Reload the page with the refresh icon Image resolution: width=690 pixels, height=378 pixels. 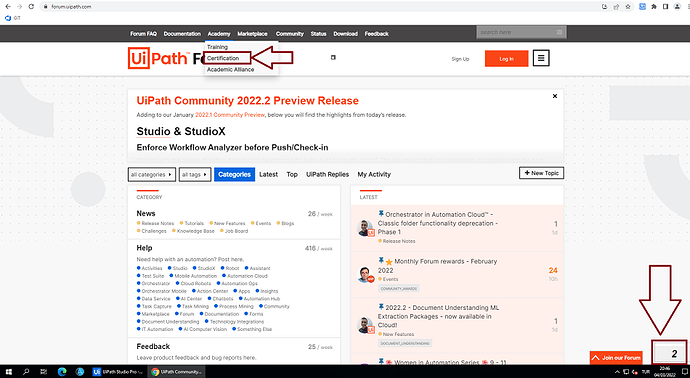[31, 7]
